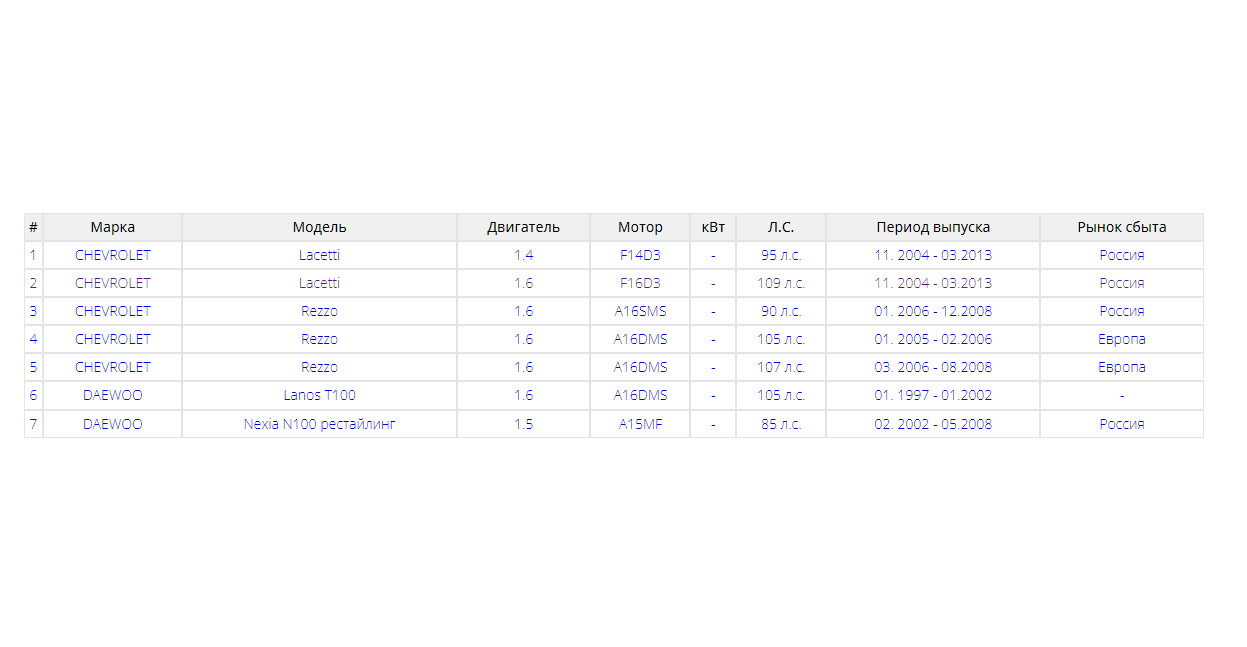Select the A16SMS motor link
Image resolution: width=1247 pixels, height=647 pixels.
click(x=640, y=311)
